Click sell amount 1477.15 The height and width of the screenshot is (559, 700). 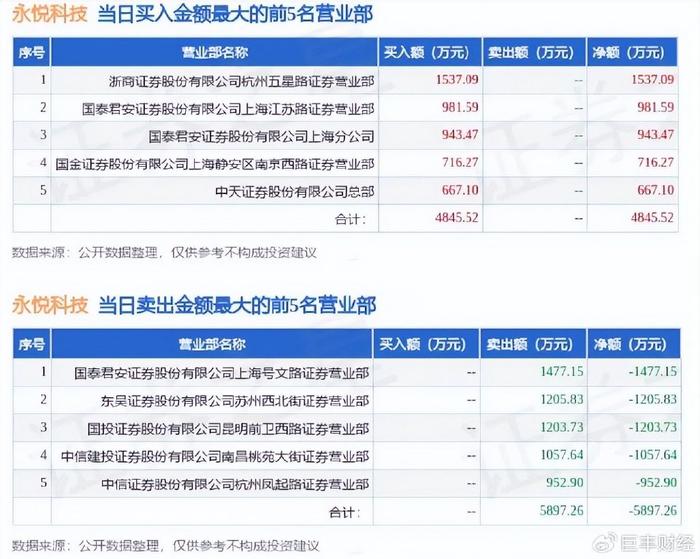[x=562, y=371]
